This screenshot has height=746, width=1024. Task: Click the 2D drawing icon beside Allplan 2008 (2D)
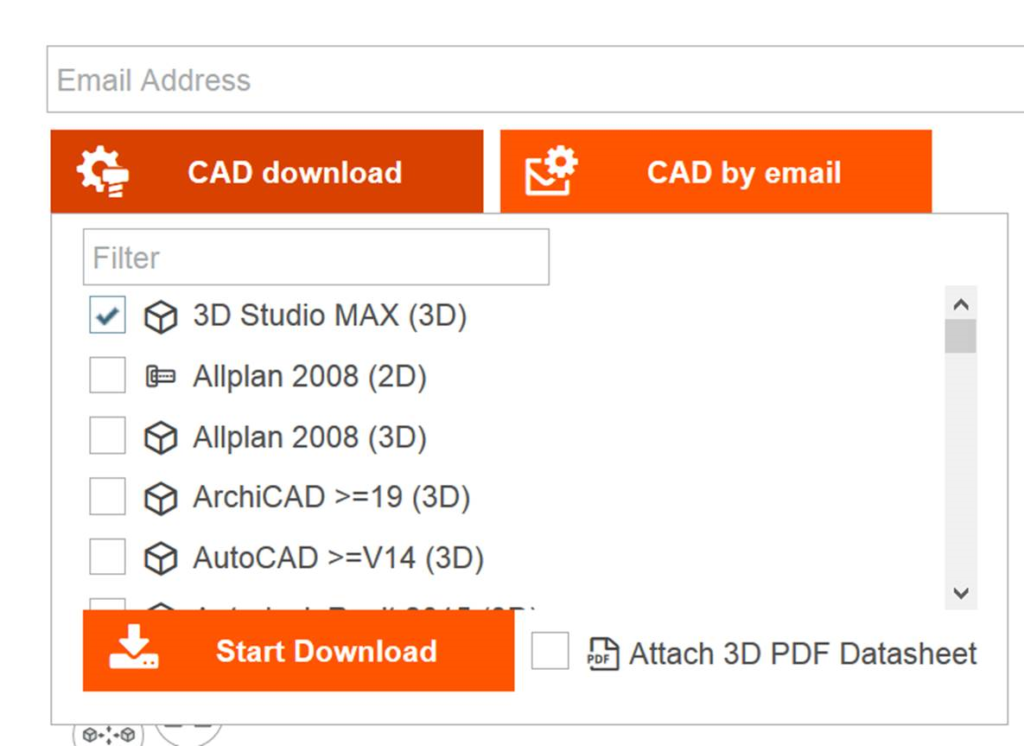pyautogui.click(x=160, y=376)
